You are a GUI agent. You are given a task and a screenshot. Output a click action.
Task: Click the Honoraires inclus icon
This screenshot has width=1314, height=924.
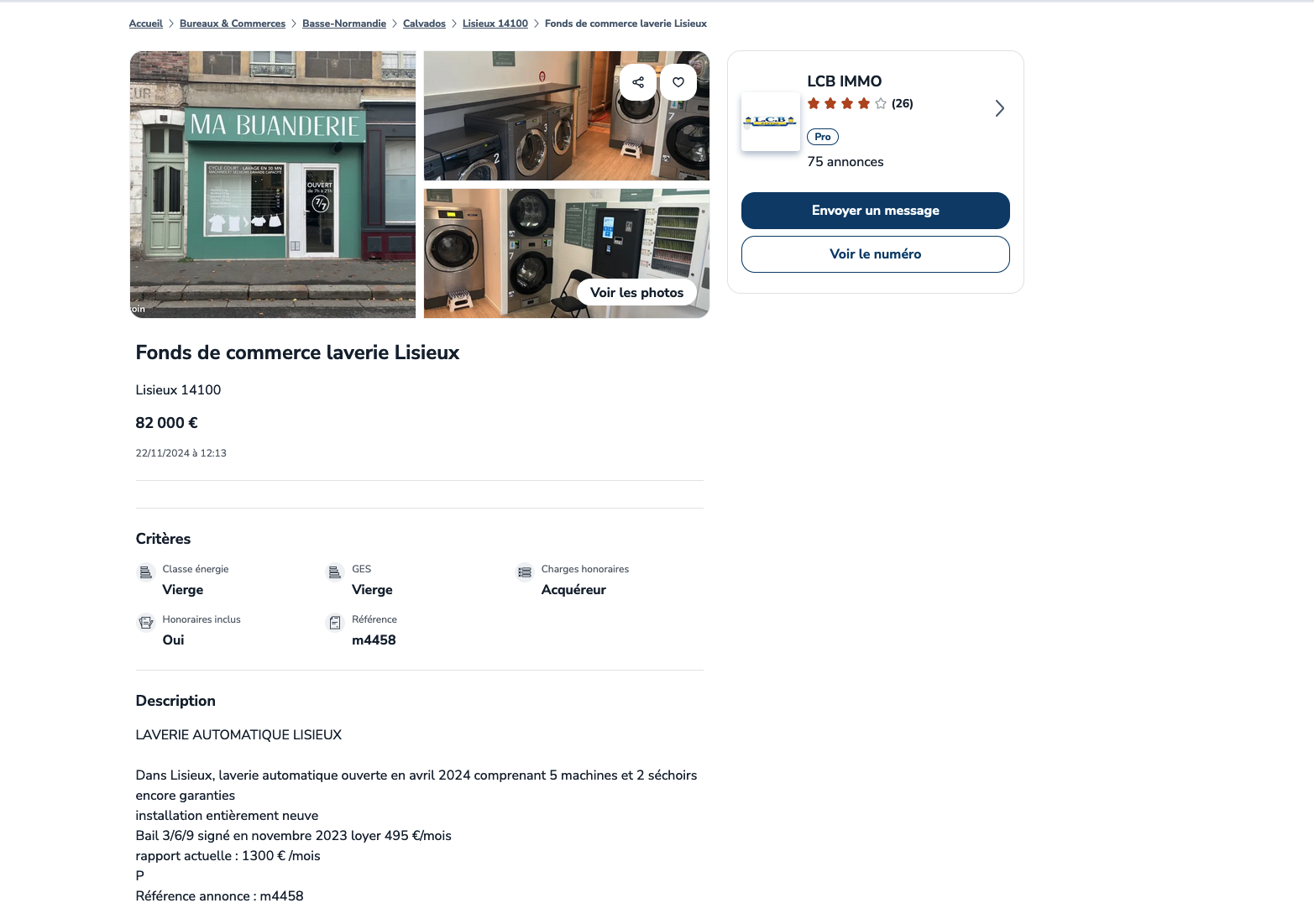point(146,623)
